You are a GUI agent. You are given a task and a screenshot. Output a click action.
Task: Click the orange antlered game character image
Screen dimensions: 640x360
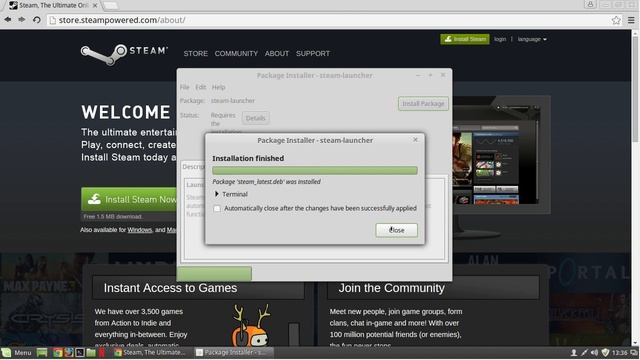click(251, 325)
